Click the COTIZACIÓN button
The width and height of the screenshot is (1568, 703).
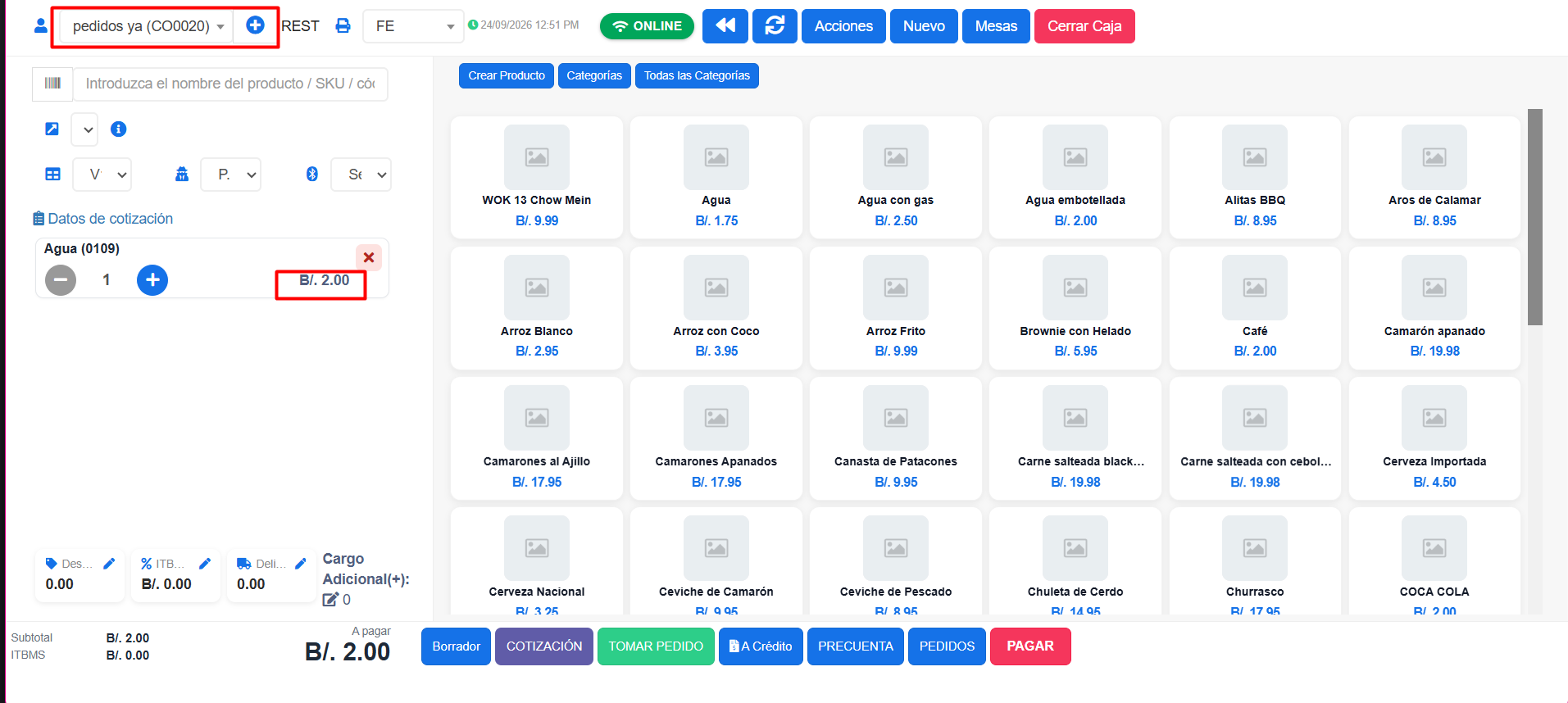tap(544, 646)
